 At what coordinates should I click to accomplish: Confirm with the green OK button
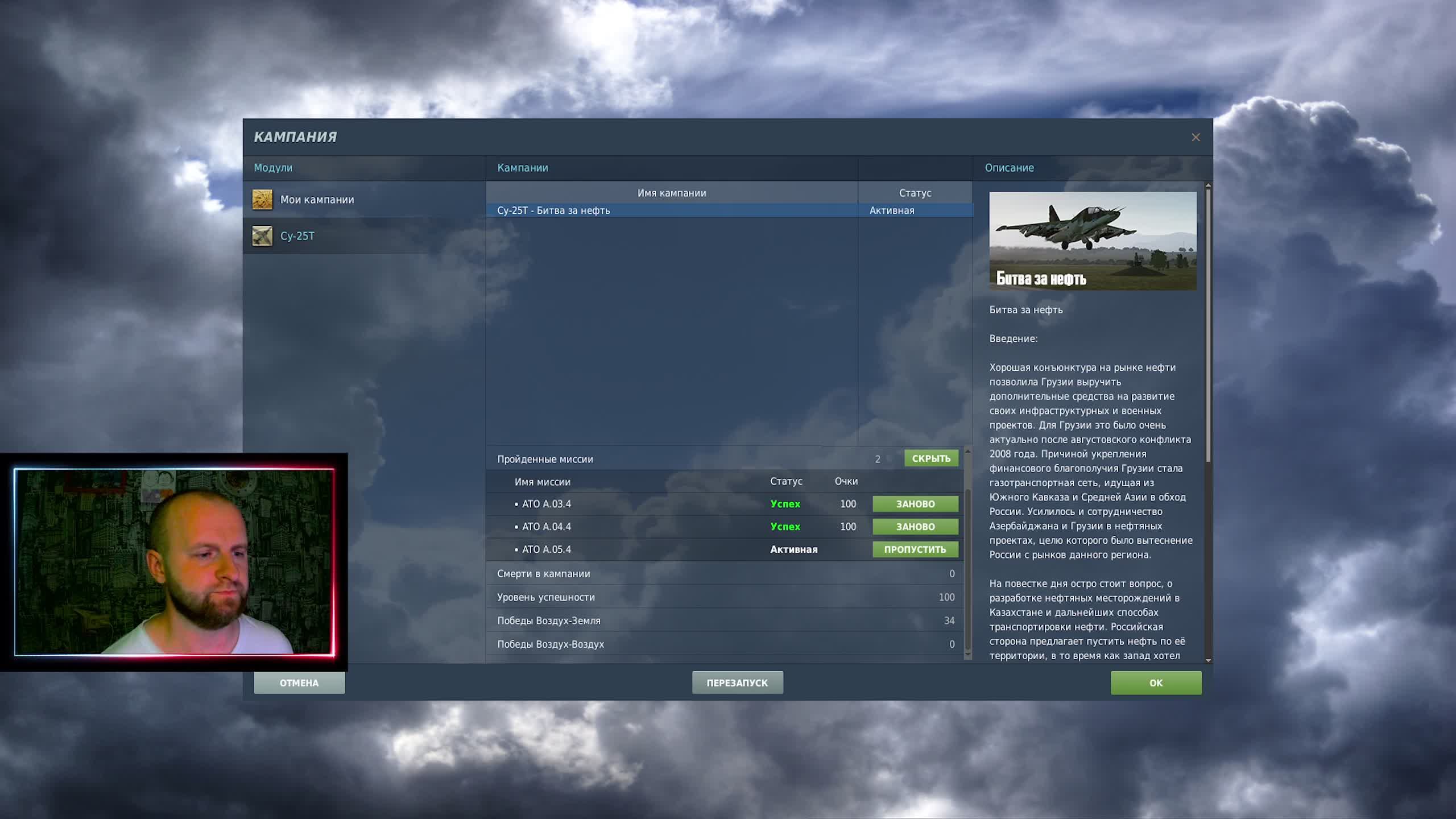pos(1156,682)
